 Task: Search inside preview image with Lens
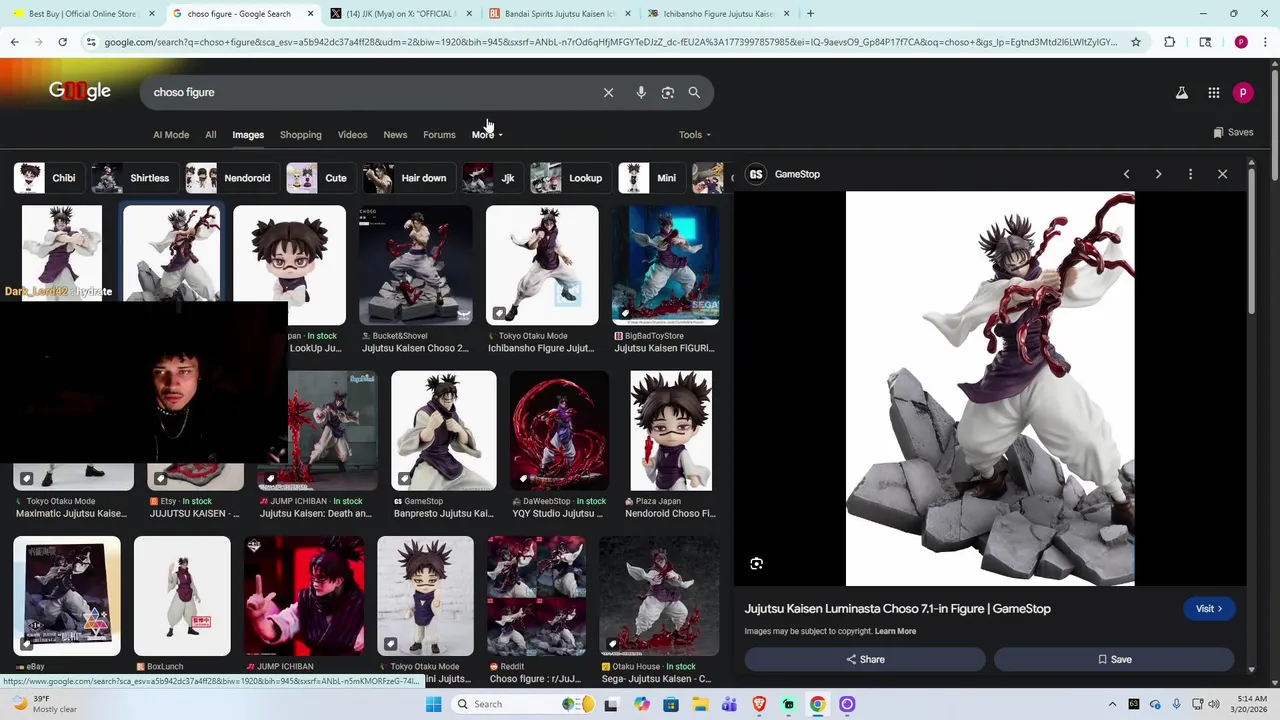[757, 564]
